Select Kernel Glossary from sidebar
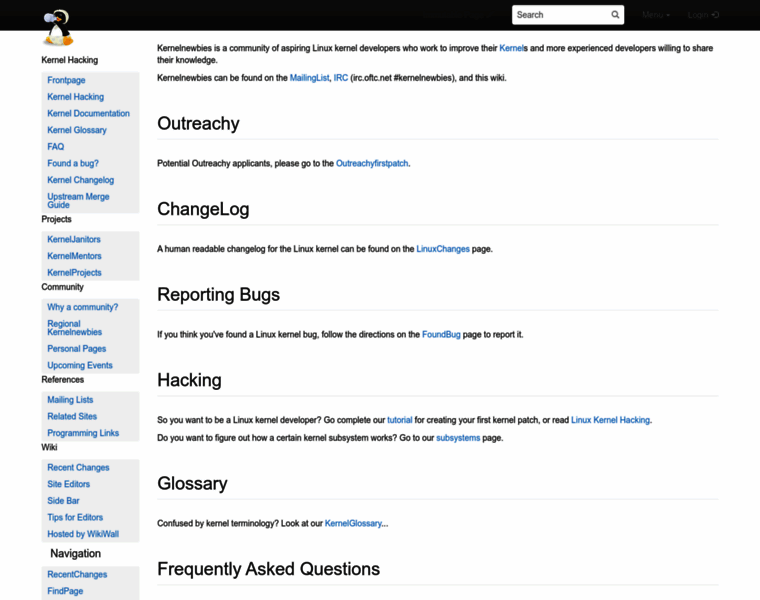Viewport: 760px width, 600px height. point(77,130)
